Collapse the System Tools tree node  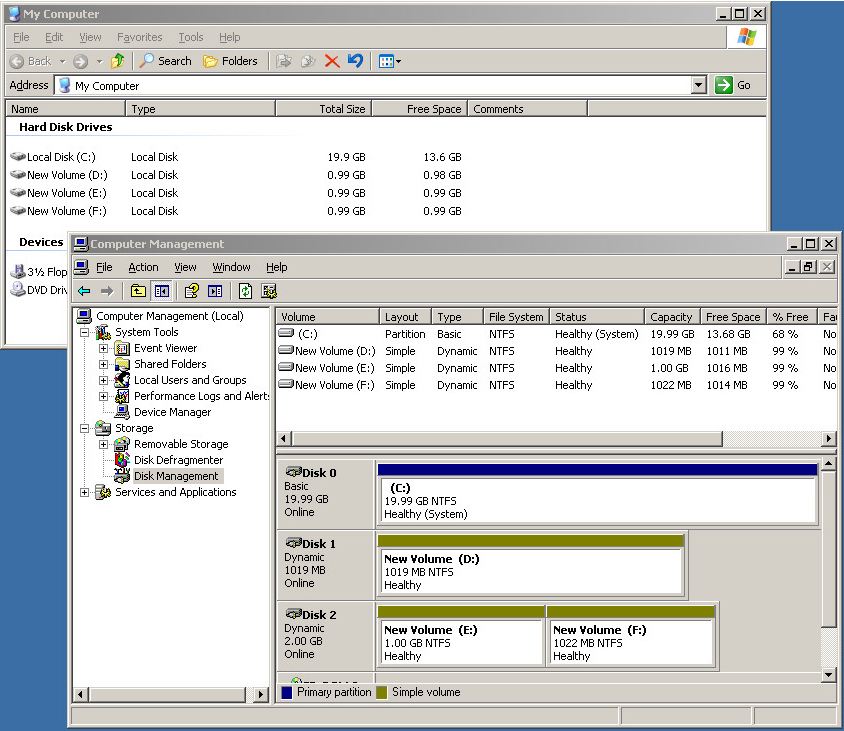click(85, 333)
